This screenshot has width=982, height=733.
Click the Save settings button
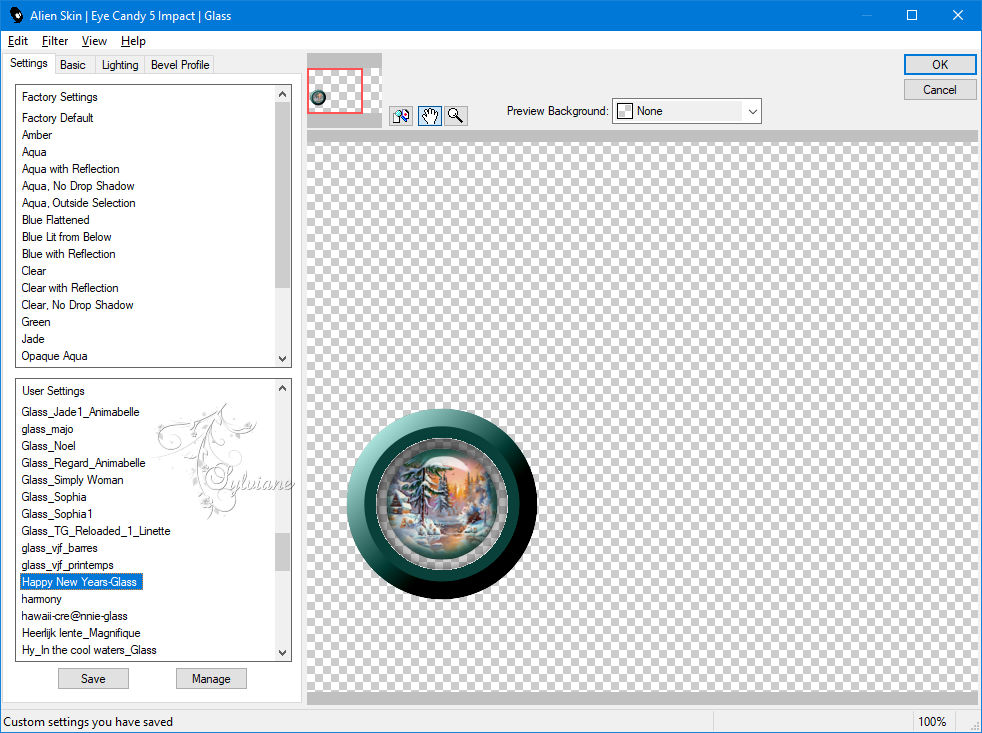[93, 678]
